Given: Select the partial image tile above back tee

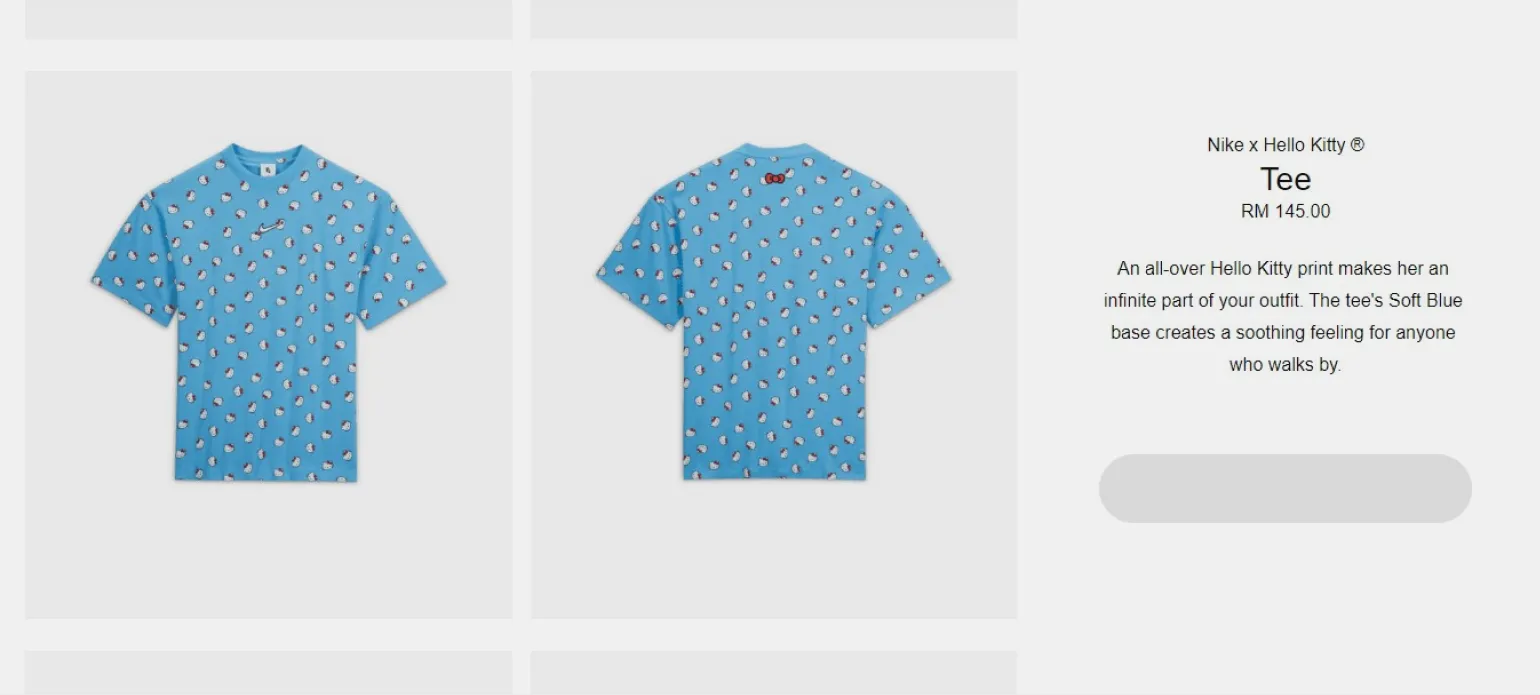Looking at the screenshot, I should click(x=774, y=19).
